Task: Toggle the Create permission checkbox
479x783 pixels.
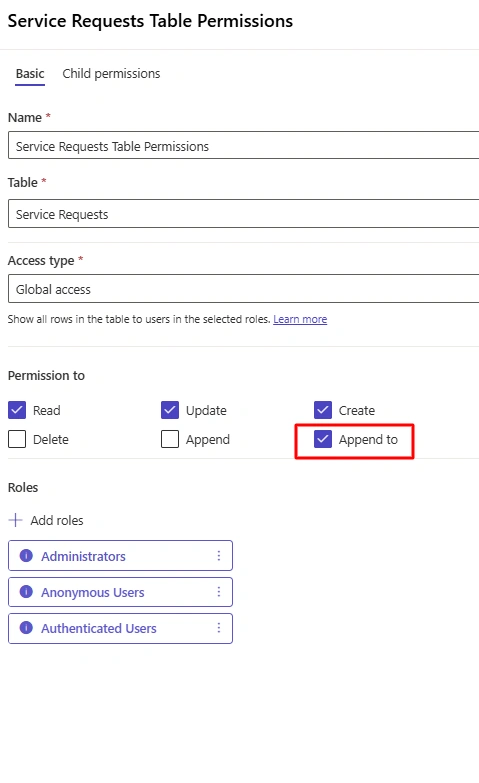Action: [x=323, y=410]
